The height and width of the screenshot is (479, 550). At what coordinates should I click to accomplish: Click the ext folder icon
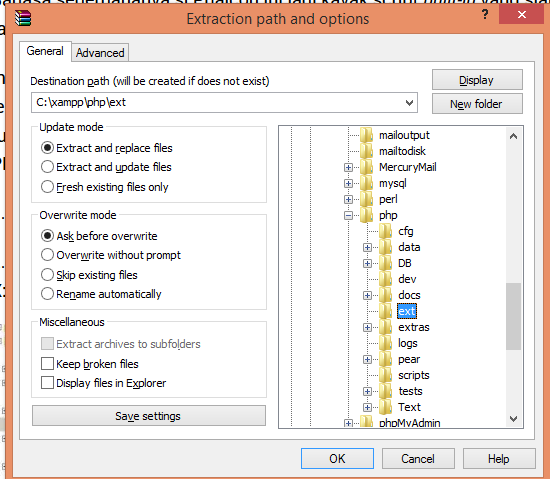(385, 311)
